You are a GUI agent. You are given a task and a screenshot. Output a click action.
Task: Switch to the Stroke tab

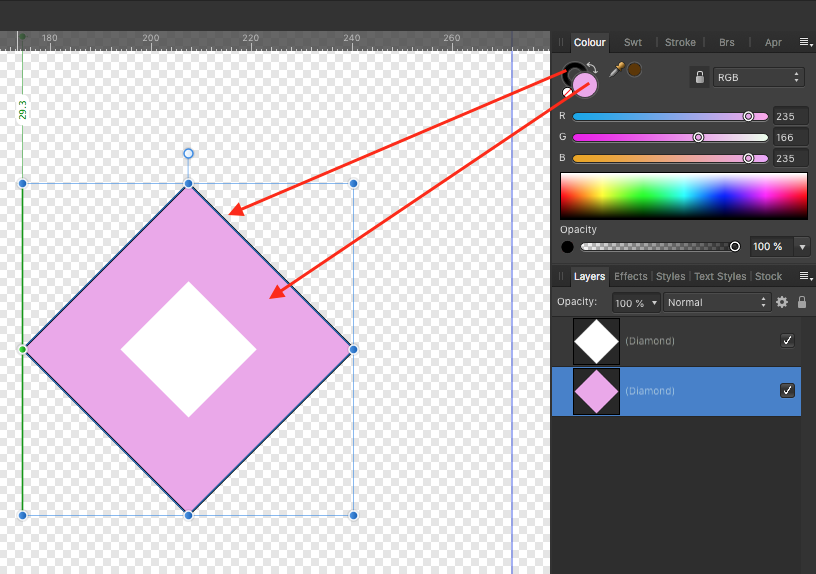pyautogui.click(x=680, y=42)
